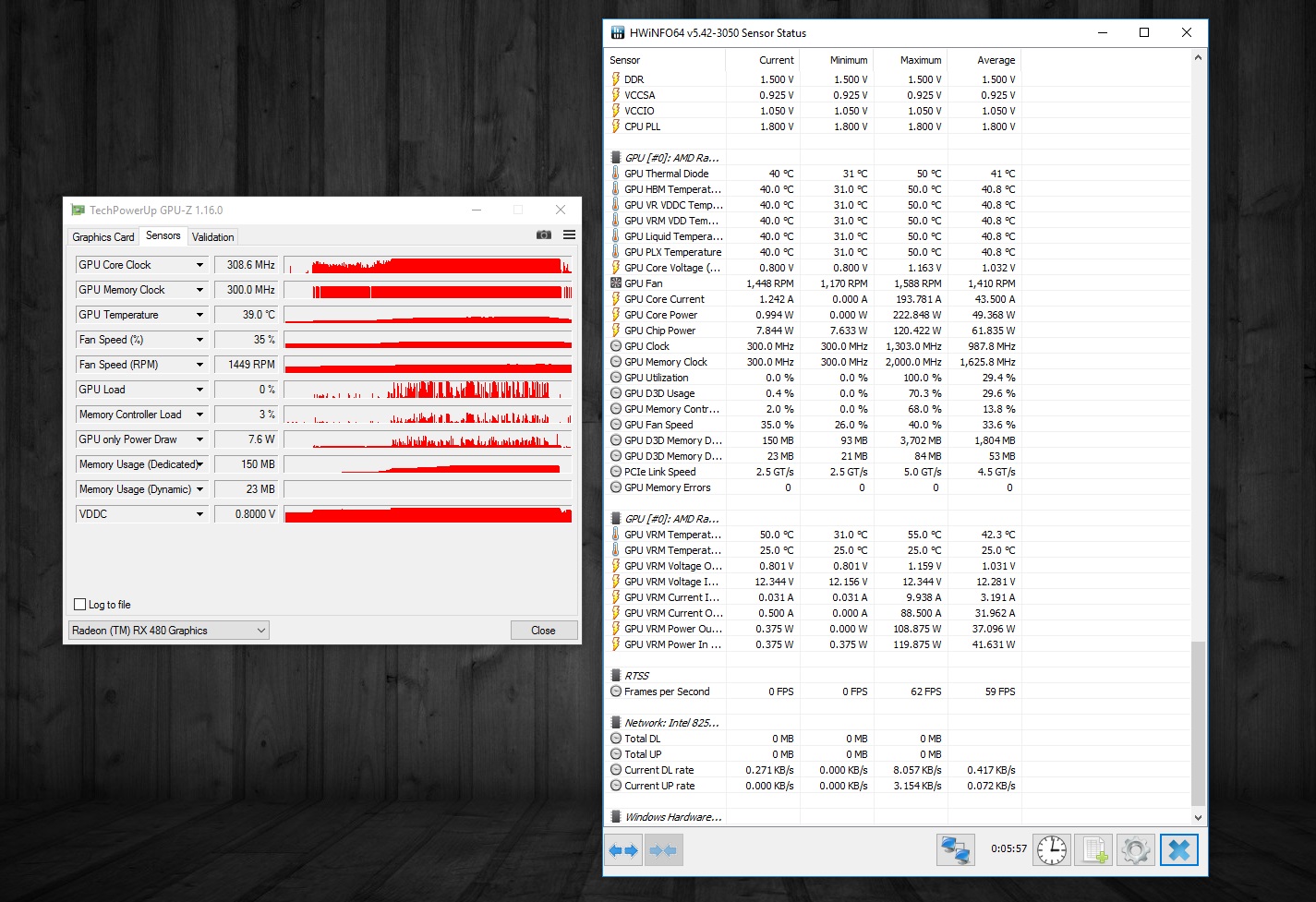Click the icon beside PCIe Link Speed

coord(616,472)
